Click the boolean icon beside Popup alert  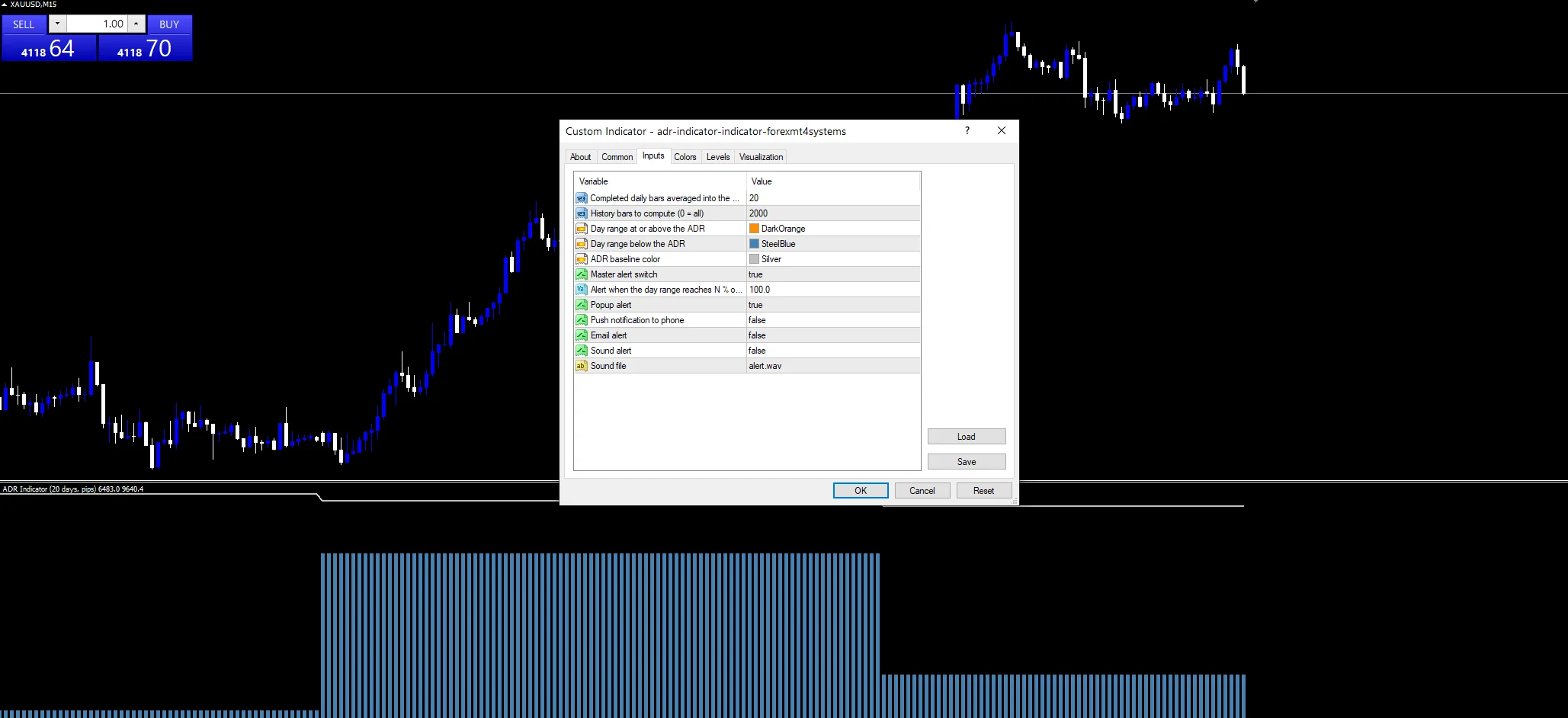pos(582,305)
